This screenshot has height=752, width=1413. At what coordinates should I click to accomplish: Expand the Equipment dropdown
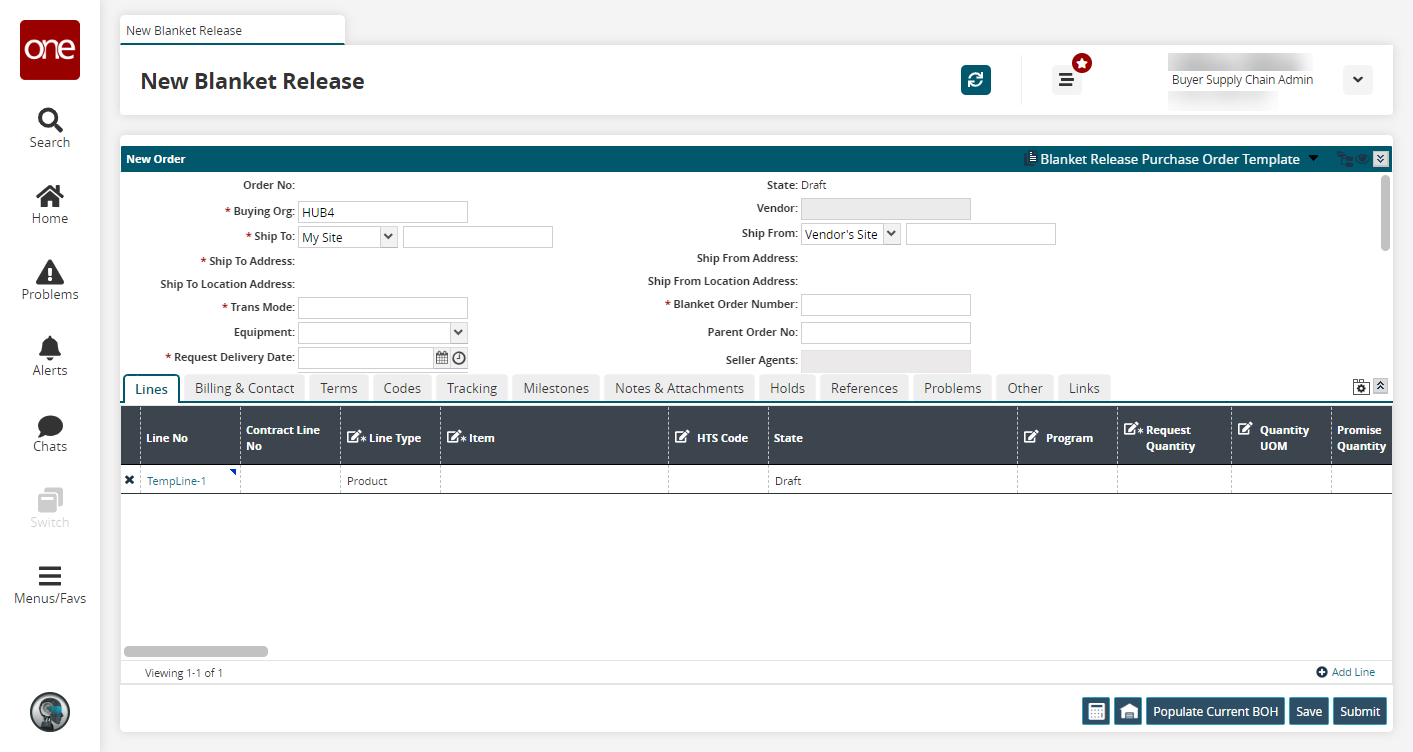coord(458,332)
